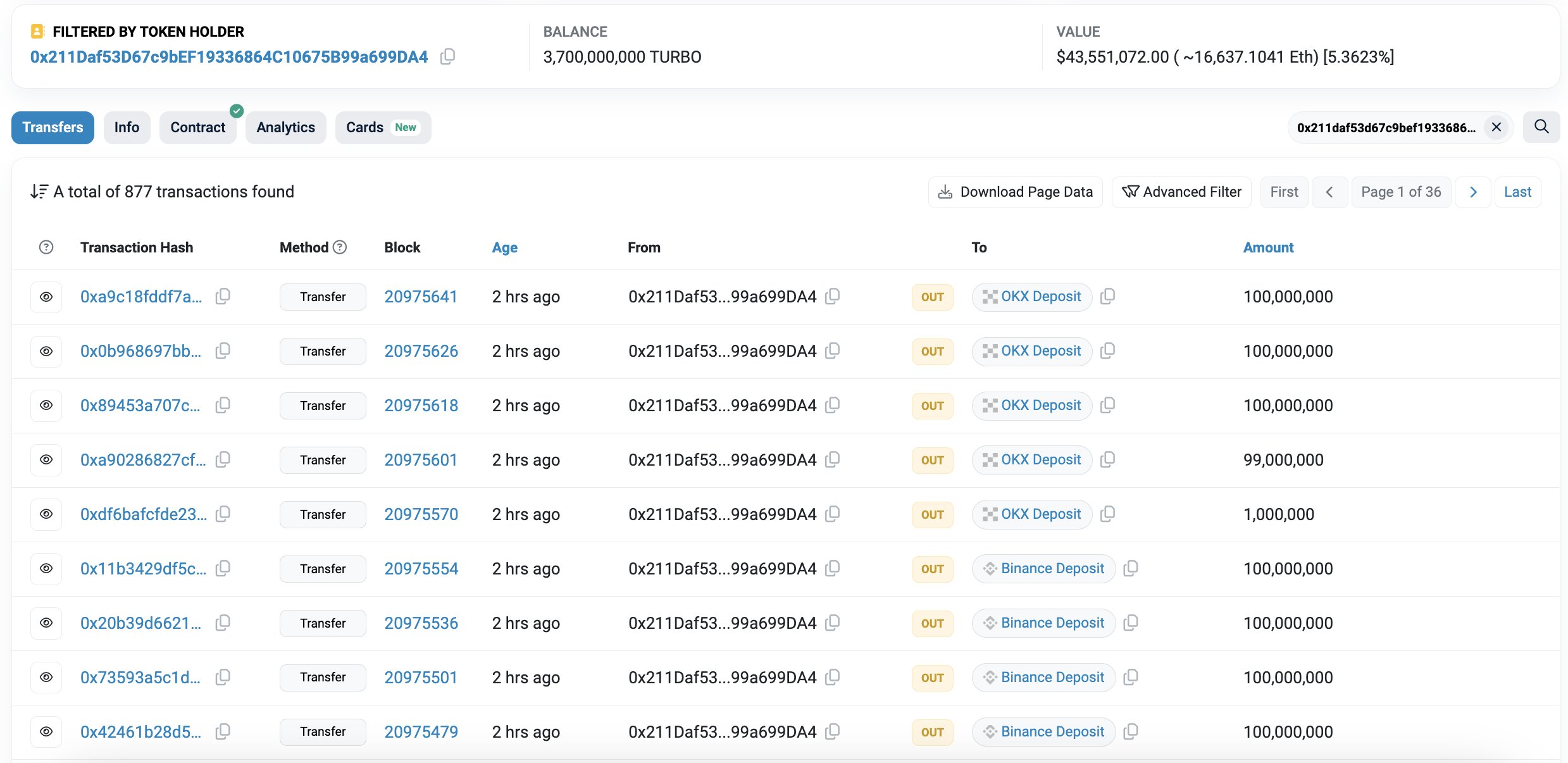The image size is (1568, 763).
Task: Copy OKX Deposit address in block 20975641 row
Action: click(1107, 296)
